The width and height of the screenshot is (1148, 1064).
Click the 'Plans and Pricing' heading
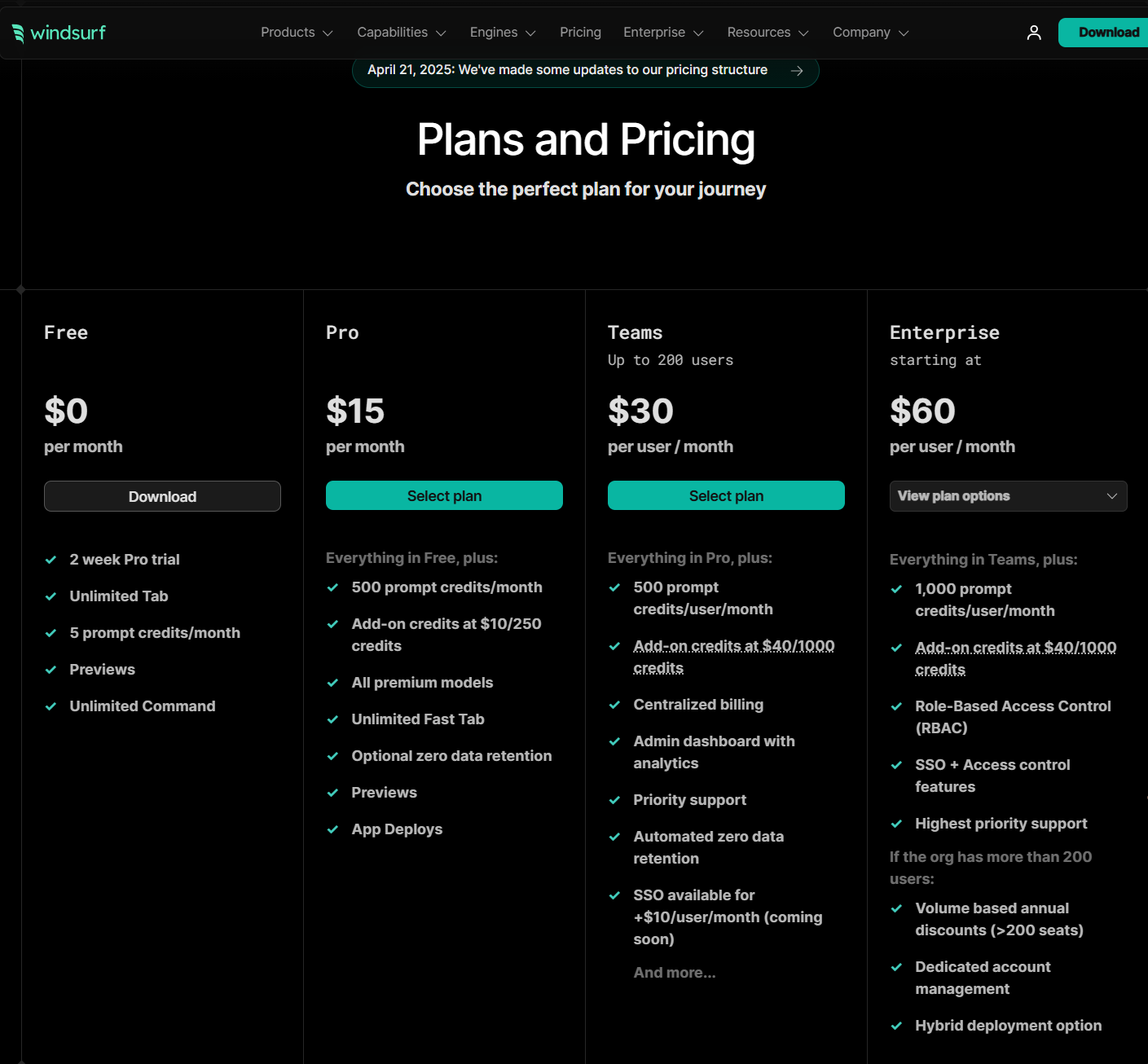click(586, 139)
